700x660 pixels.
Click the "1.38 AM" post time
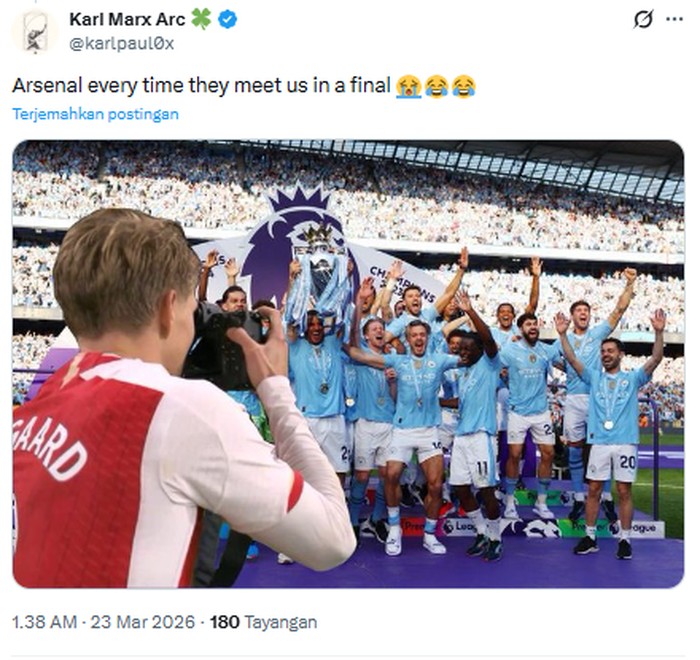[44, 622]
